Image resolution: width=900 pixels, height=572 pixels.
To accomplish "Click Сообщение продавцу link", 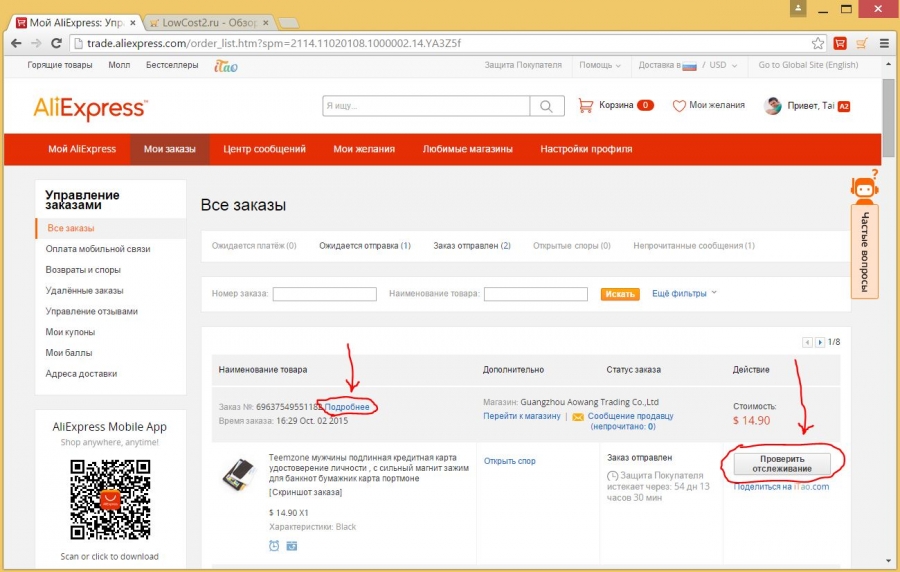I will coord(630,416).
